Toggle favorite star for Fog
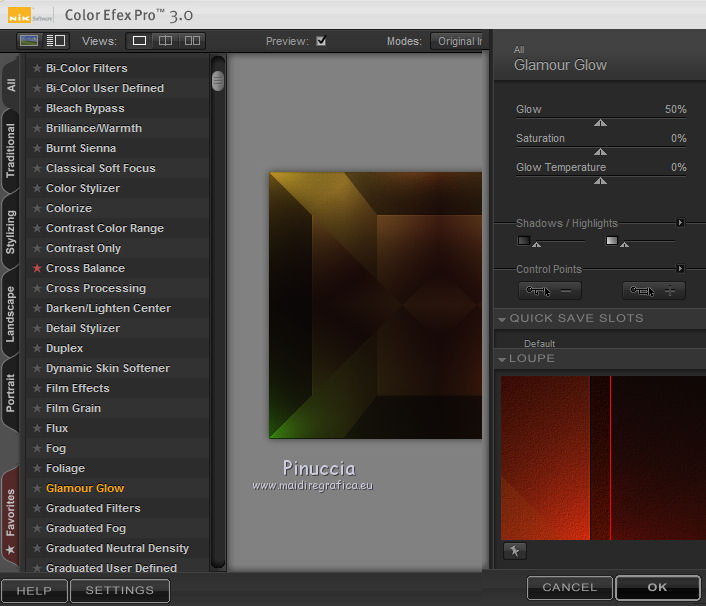The width and height of the screenshot is (706, 606). click(37, 448)
